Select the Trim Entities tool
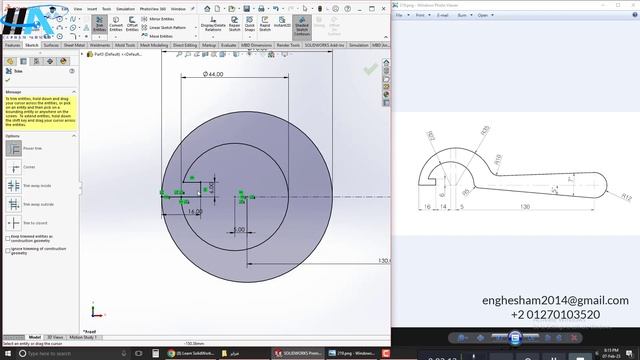Screen dimensions: 640x360 coord(99,24)
